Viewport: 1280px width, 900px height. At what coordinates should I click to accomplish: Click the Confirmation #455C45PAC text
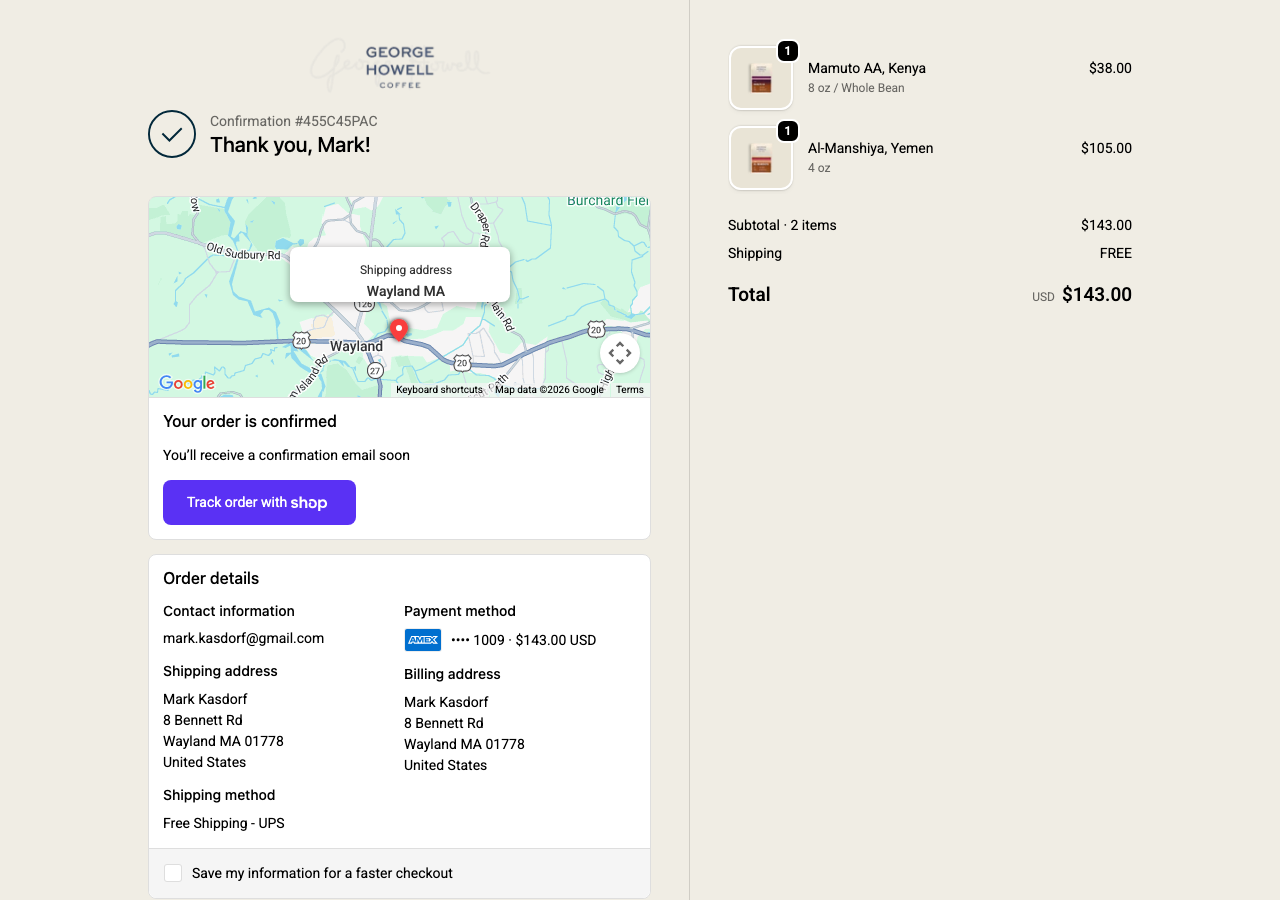pos(293,121)
